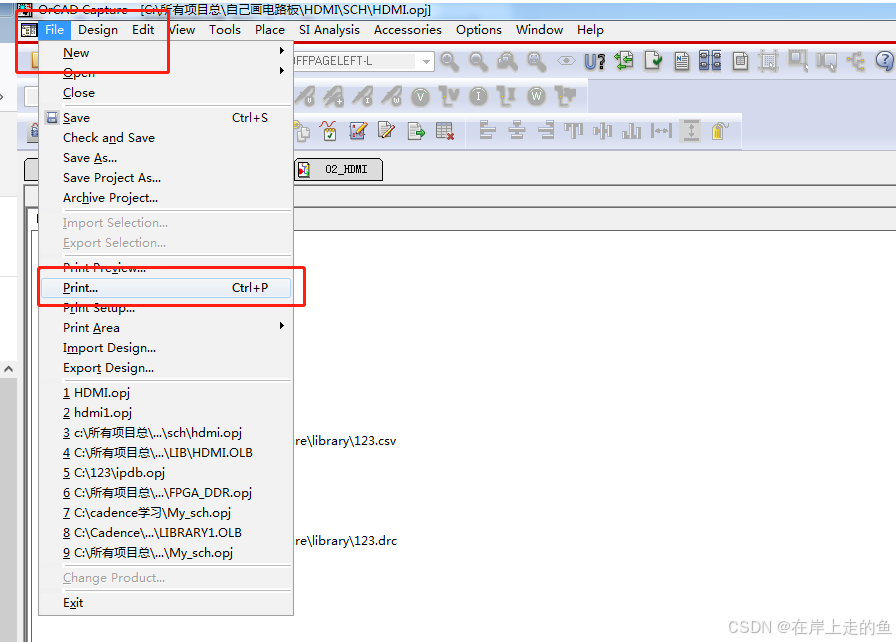This screenshot has width=896, height=642.
Task: Toggle the bias power W display button
Action: click(536, 97)
